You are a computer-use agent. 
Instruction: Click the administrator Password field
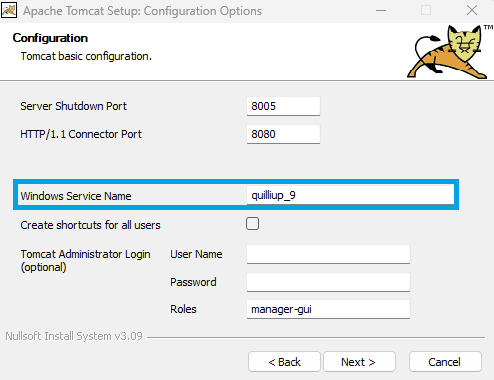328,282
